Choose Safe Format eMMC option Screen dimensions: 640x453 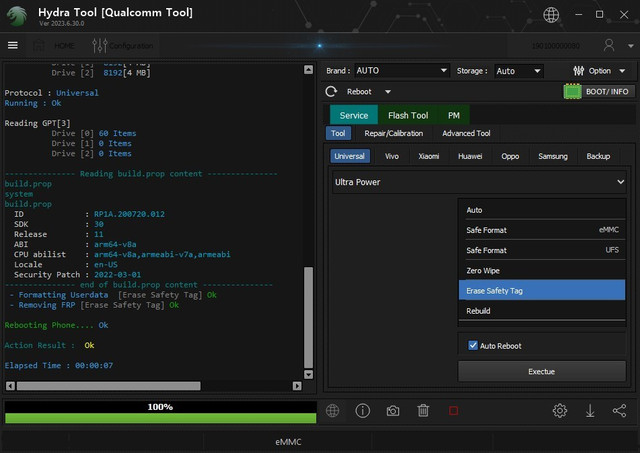[542, 230]
